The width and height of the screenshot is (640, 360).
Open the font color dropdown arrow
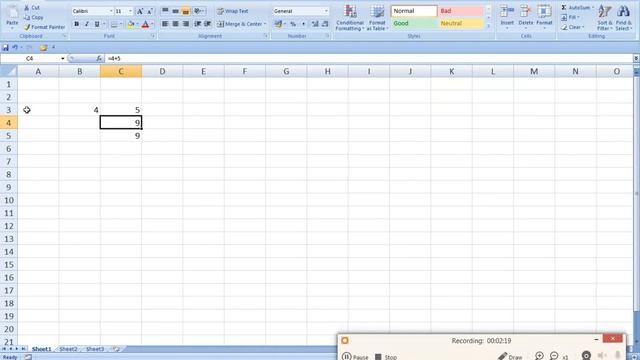[x=152, y=24]
